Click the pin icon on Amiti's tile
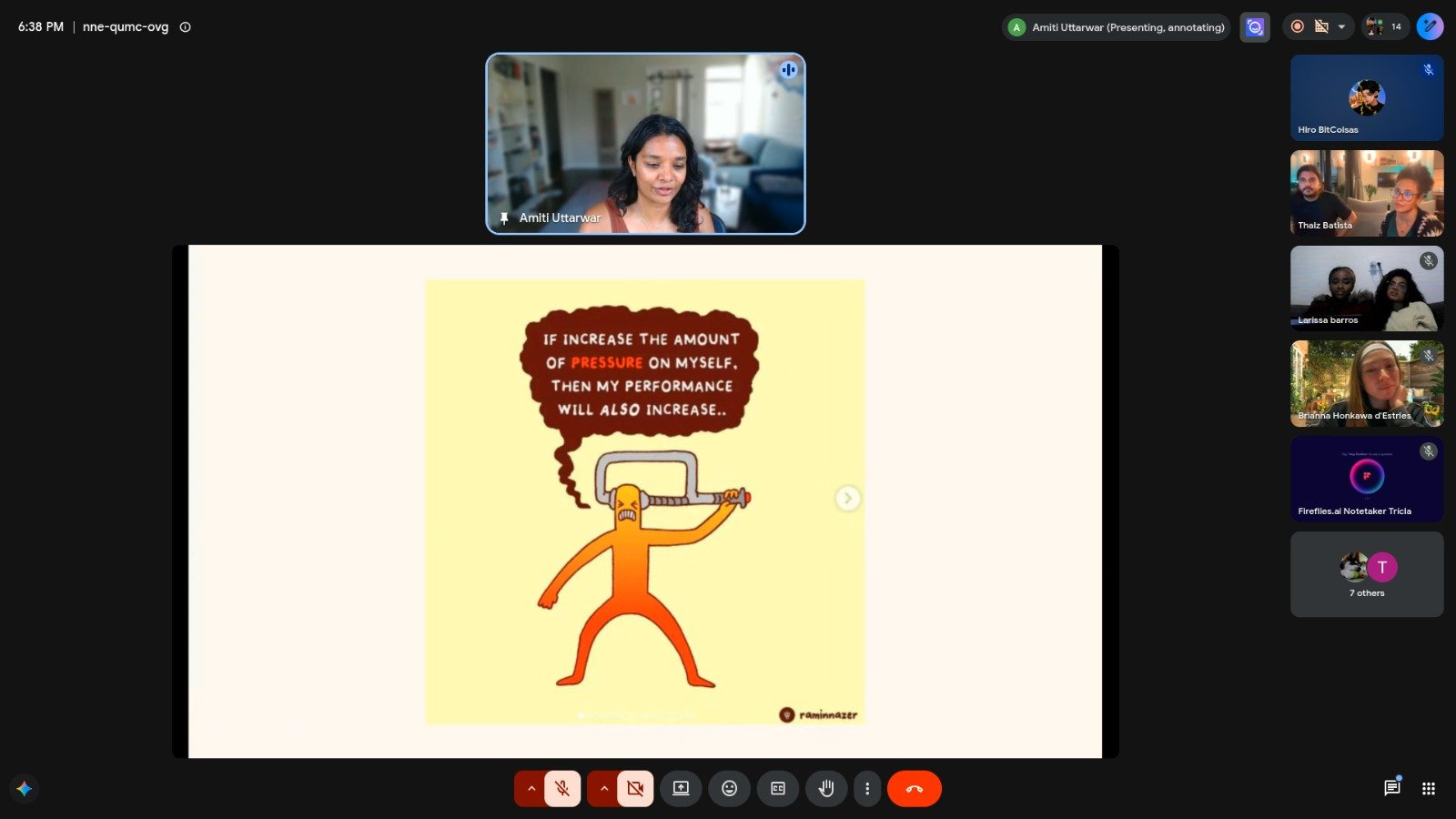Screen dimensions: 1456x819 point(504,218)
